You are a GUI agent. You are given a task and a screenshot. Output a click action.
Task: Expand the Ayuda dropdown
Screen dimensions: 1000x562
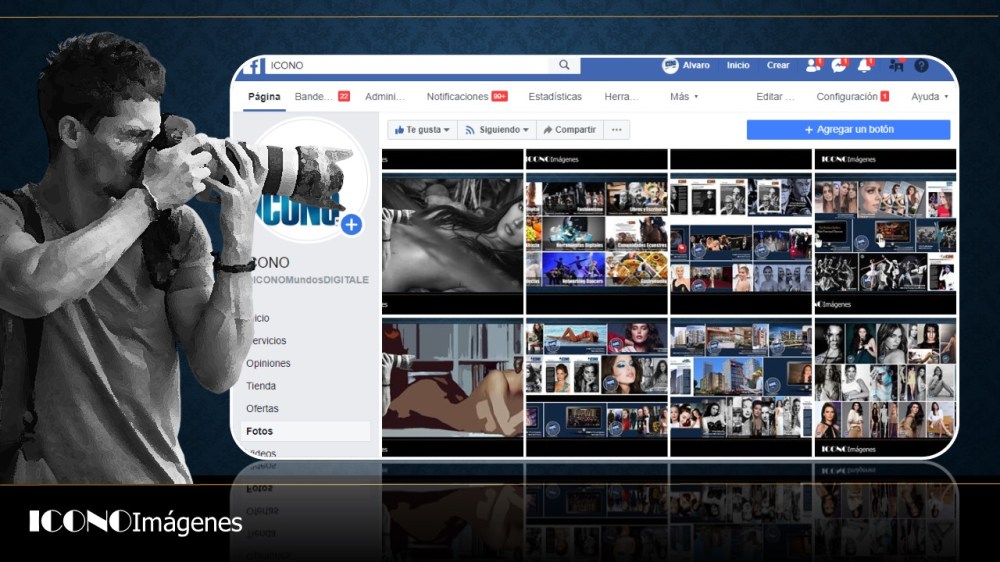[929, 96]
